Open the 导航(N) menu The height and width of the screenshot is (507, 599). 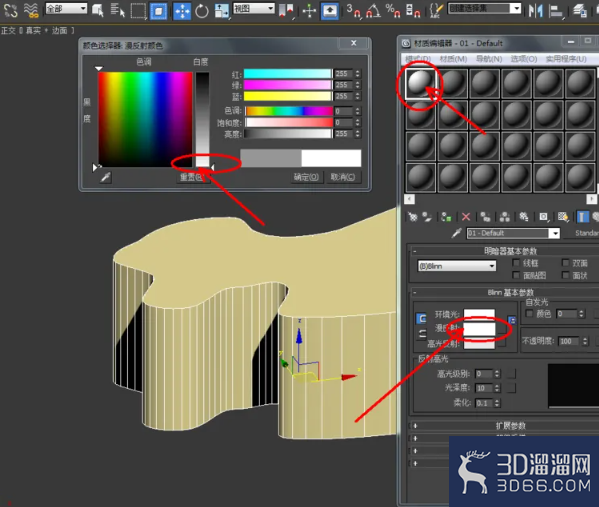[x=489, y=59]
